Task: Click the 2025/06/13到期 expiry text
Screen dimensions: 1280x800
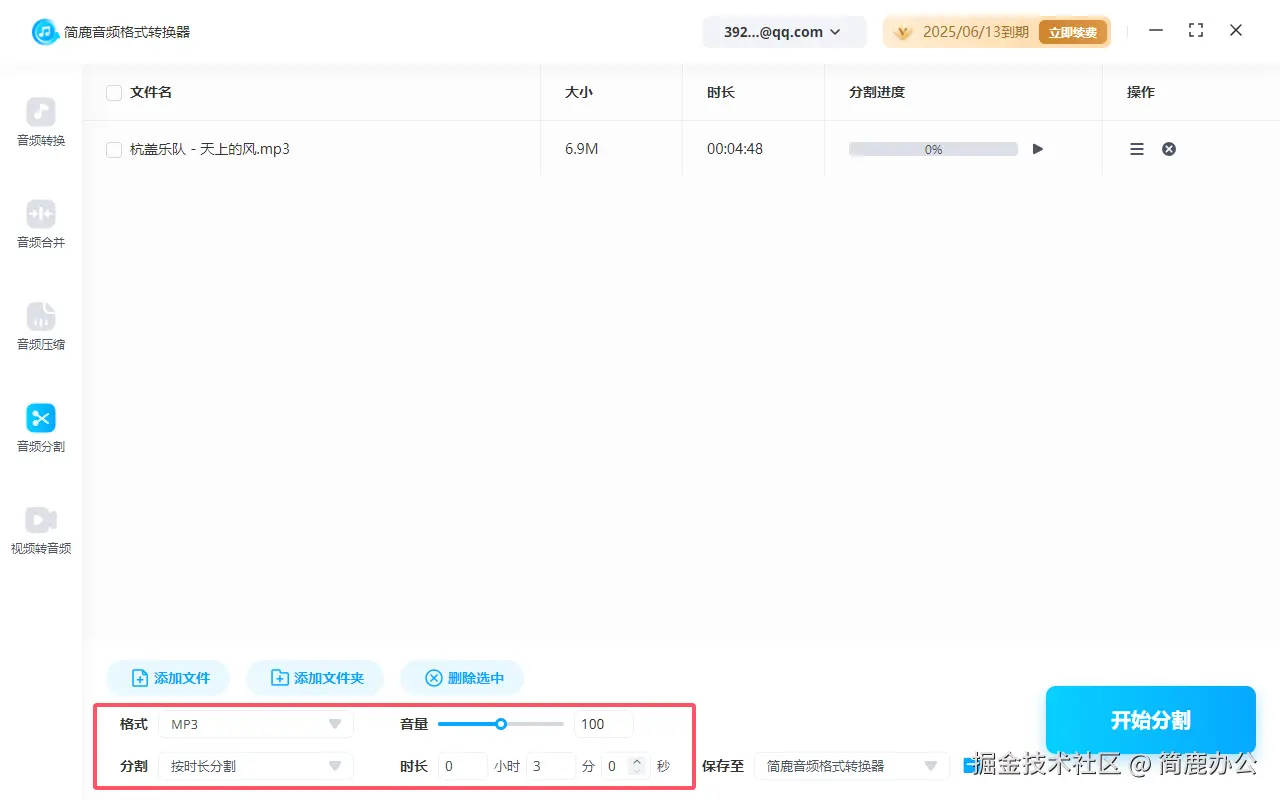Action: point(976,32)
